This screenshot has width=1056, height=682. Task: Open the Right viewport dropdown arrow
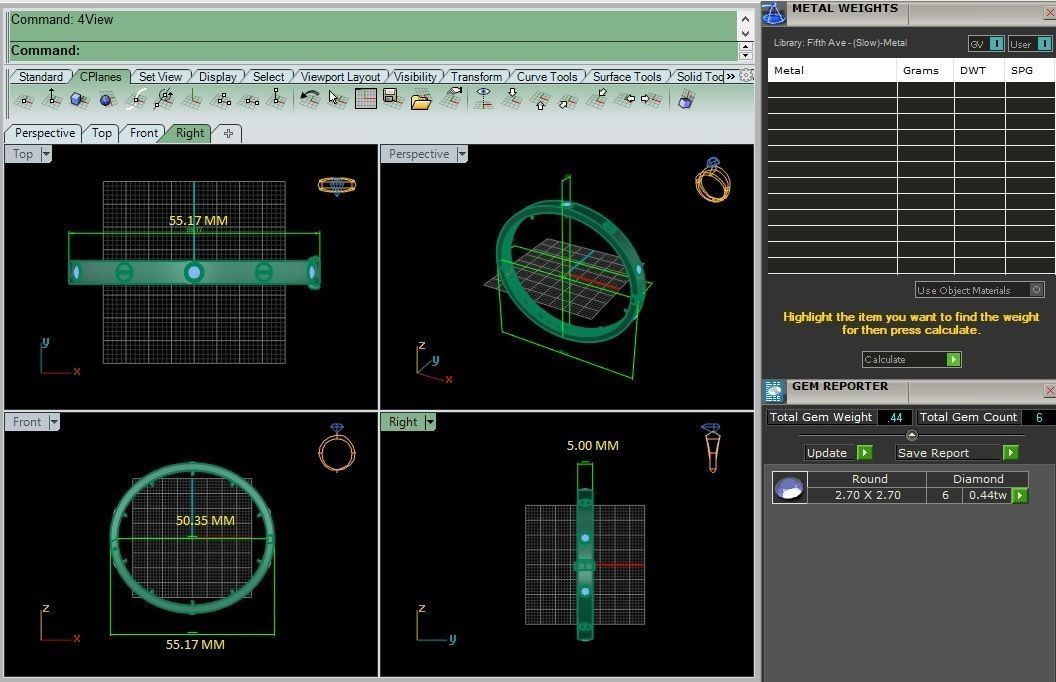pyautogui.click(x=430, y=422)
